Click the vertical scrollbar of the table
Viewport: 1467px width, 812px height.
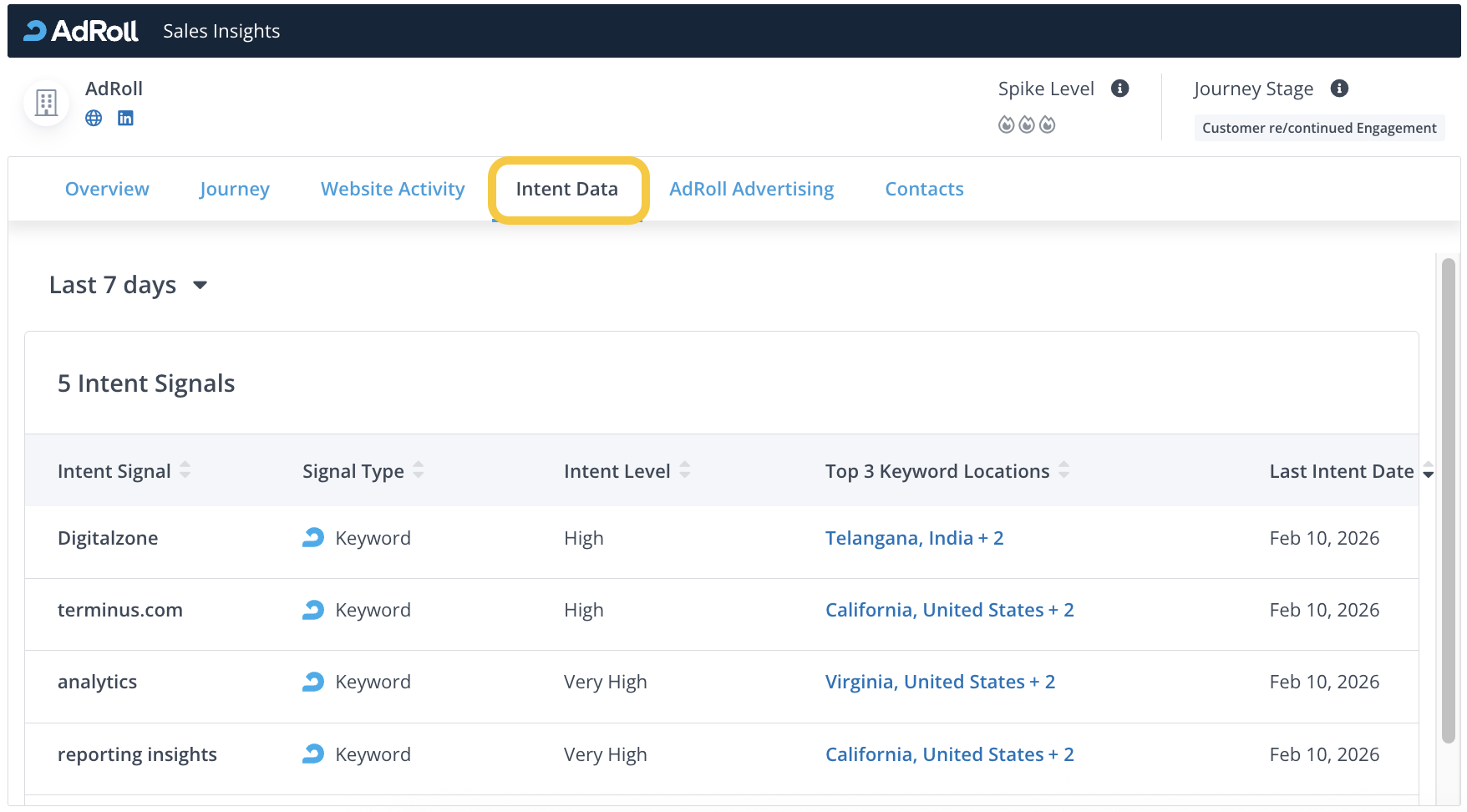[x=1448, y=501]
